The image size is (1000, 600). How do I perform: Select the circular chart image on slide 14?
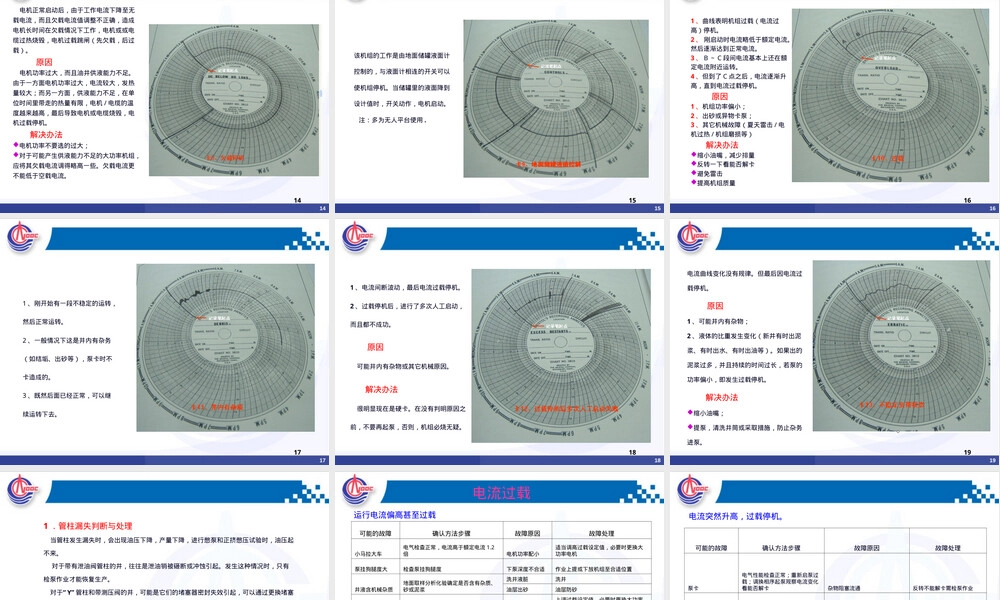pos(234,100)
